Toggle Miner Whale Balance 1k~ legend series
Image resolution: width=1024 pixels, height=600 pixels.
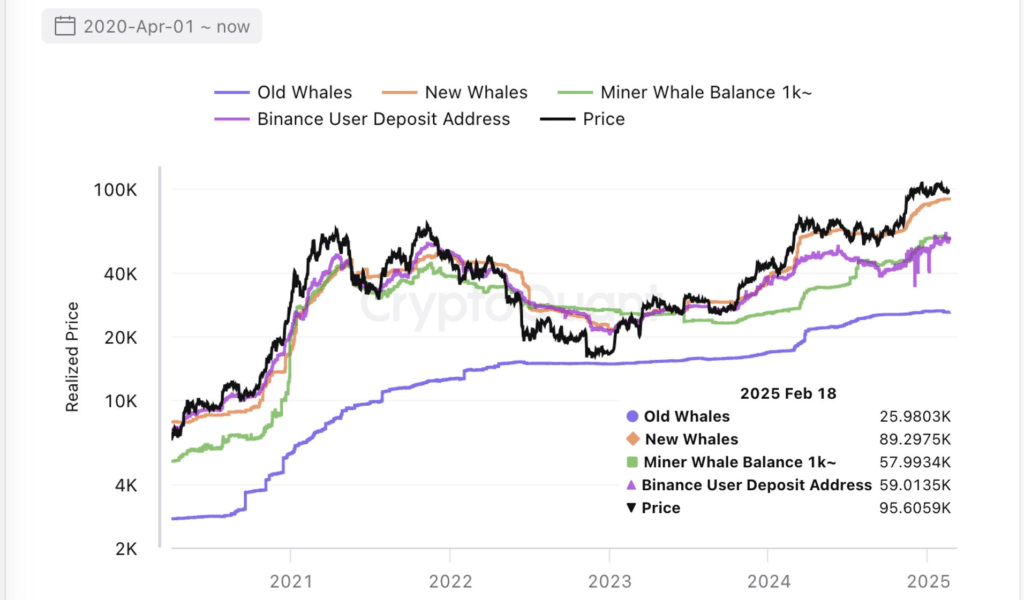(684, 92)
